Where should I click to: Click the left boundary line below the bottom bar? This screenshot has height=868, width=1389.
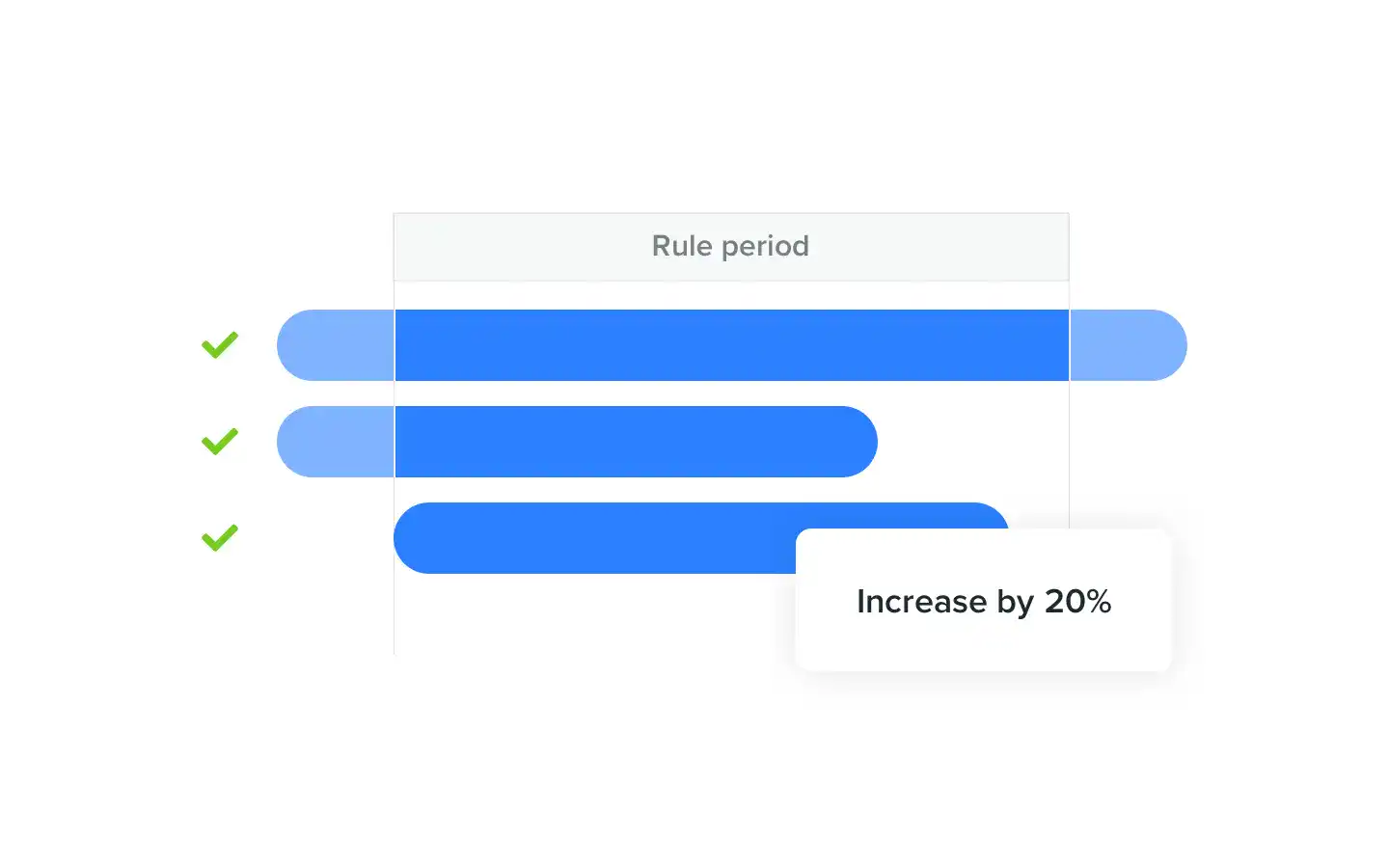click(x=394, y=617)
